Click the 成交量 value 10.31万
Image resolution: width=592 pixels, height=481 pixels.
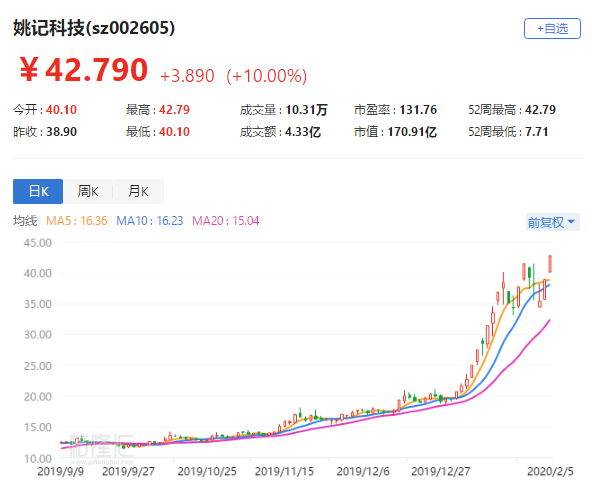click(306, 110)
